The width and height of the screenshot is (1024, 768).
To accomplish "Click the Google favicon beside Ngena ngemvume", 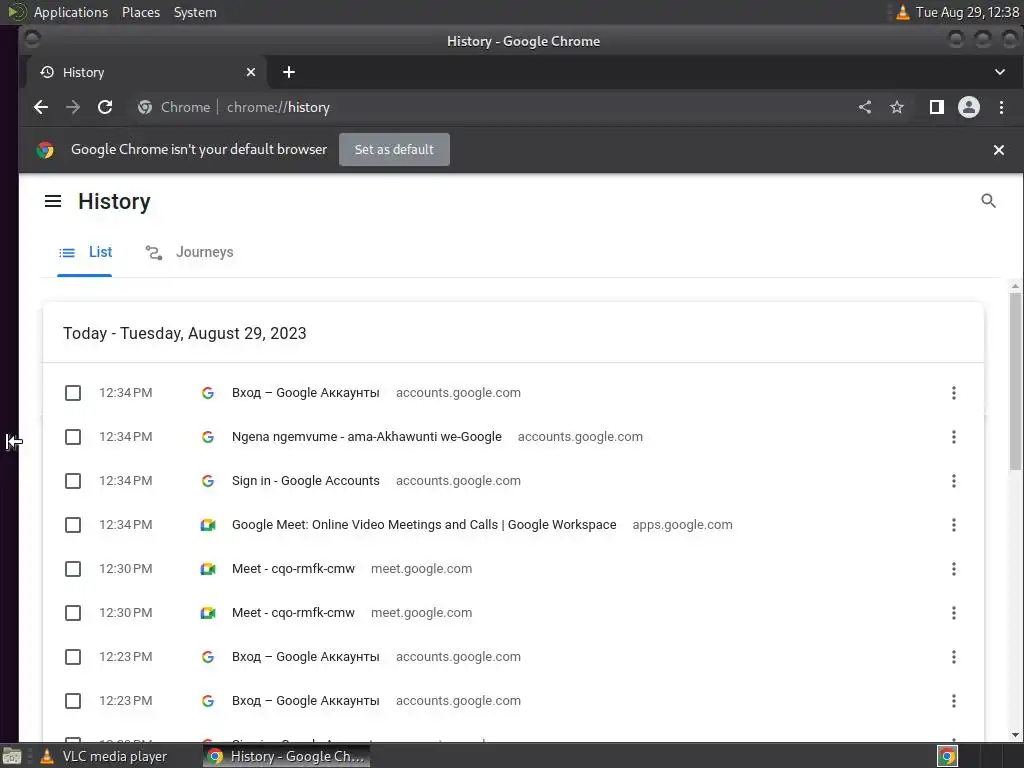I will tap(208, 437).
